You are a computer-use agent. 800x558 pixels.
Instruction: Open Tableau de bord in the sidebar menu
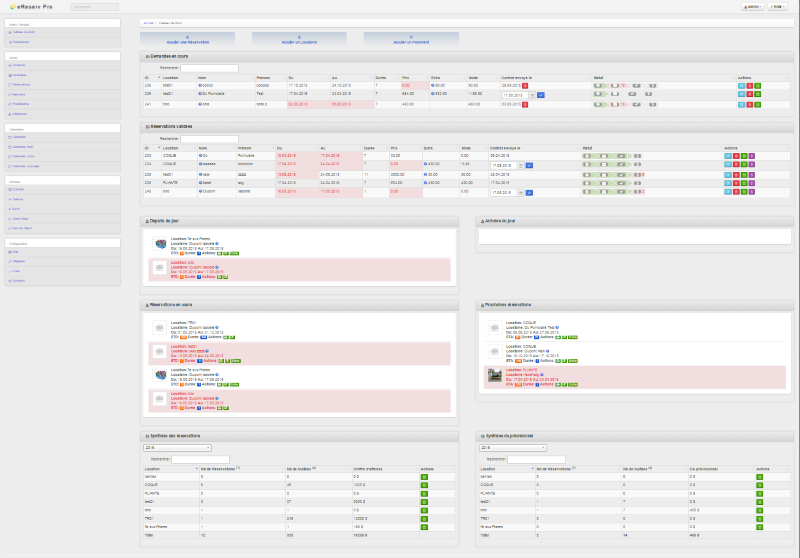(22, 32)
